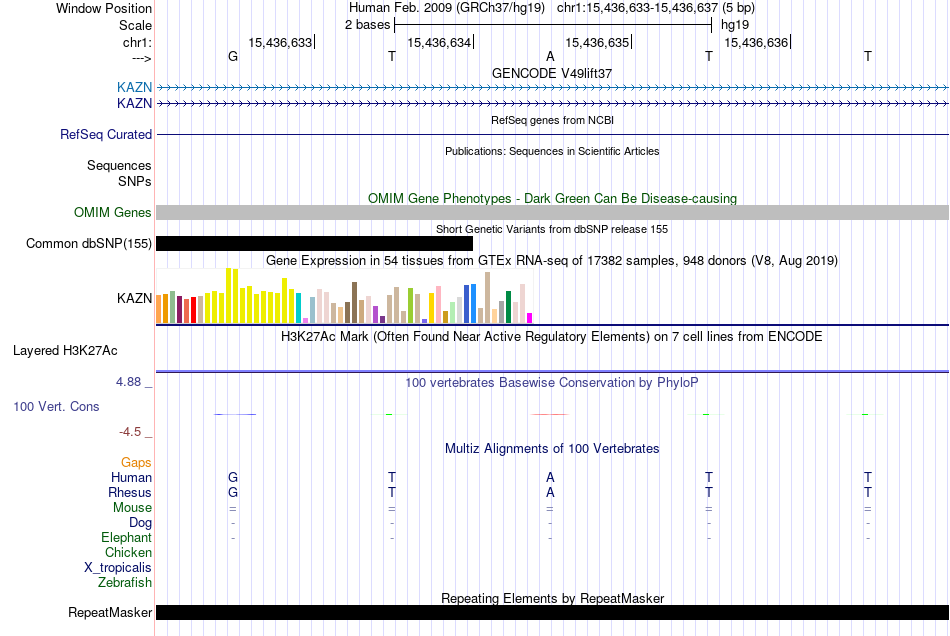Click the Sequences track label
Image resolution: width=950 pixels, height=636 pixels.
point(119,165)
